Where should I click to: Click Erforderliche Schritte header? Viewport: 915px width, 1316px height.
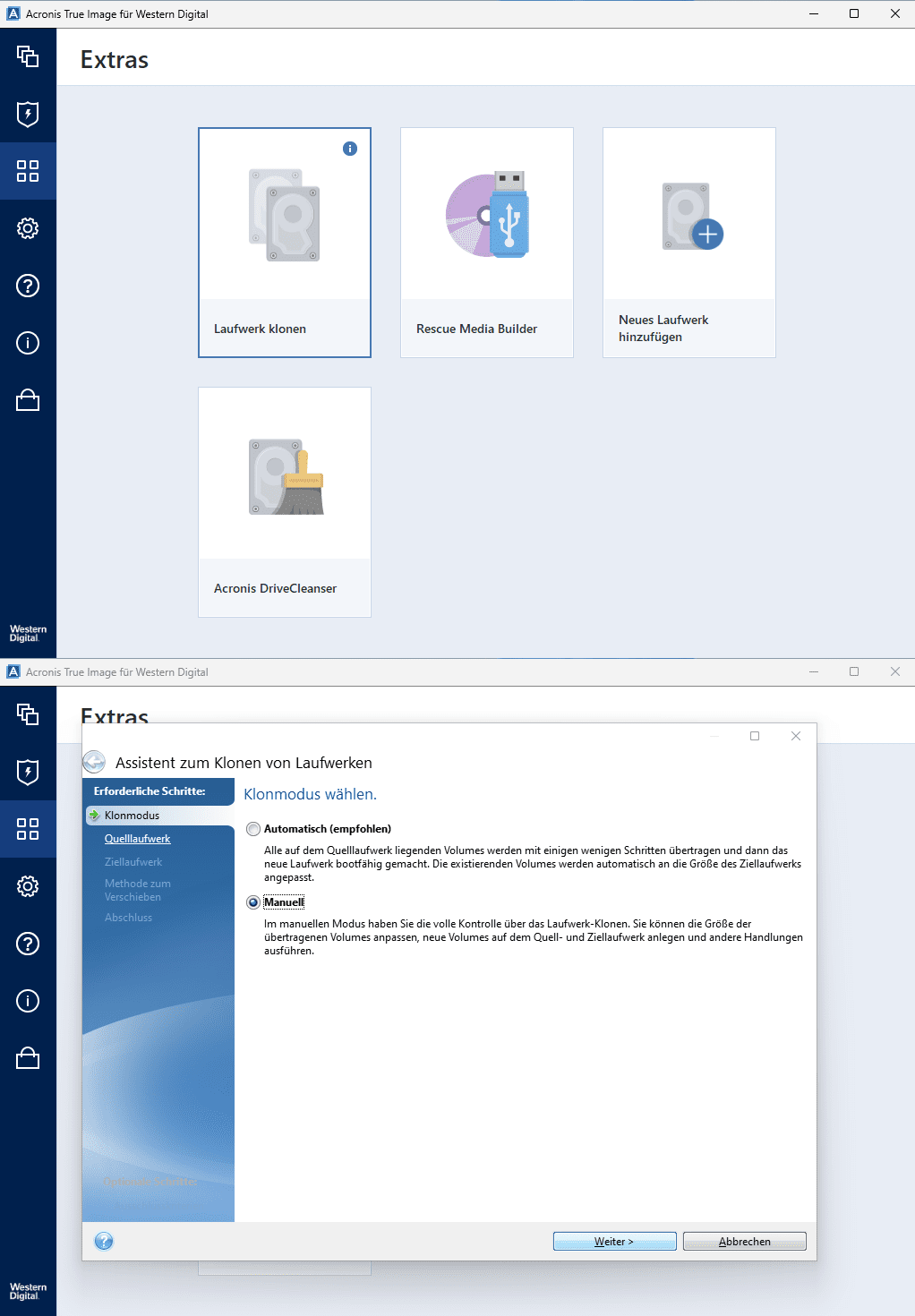[x=150, y=791]
